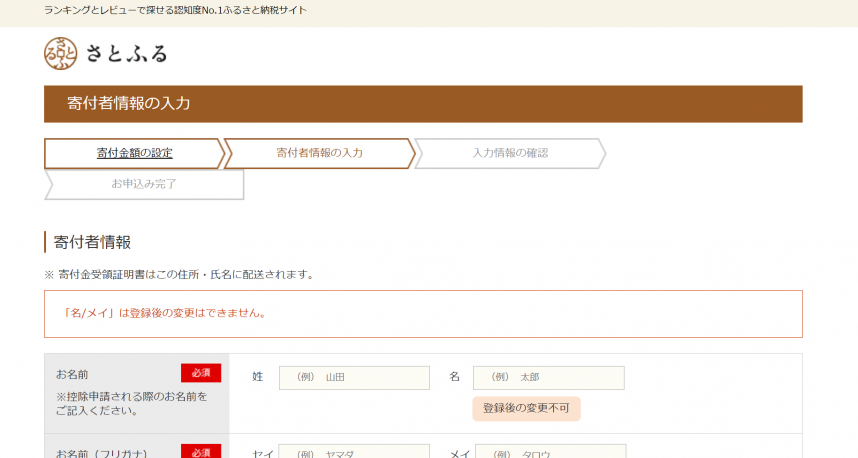Click the 寄付者情報 section heading
858x458 pixels.
[92, 242]
